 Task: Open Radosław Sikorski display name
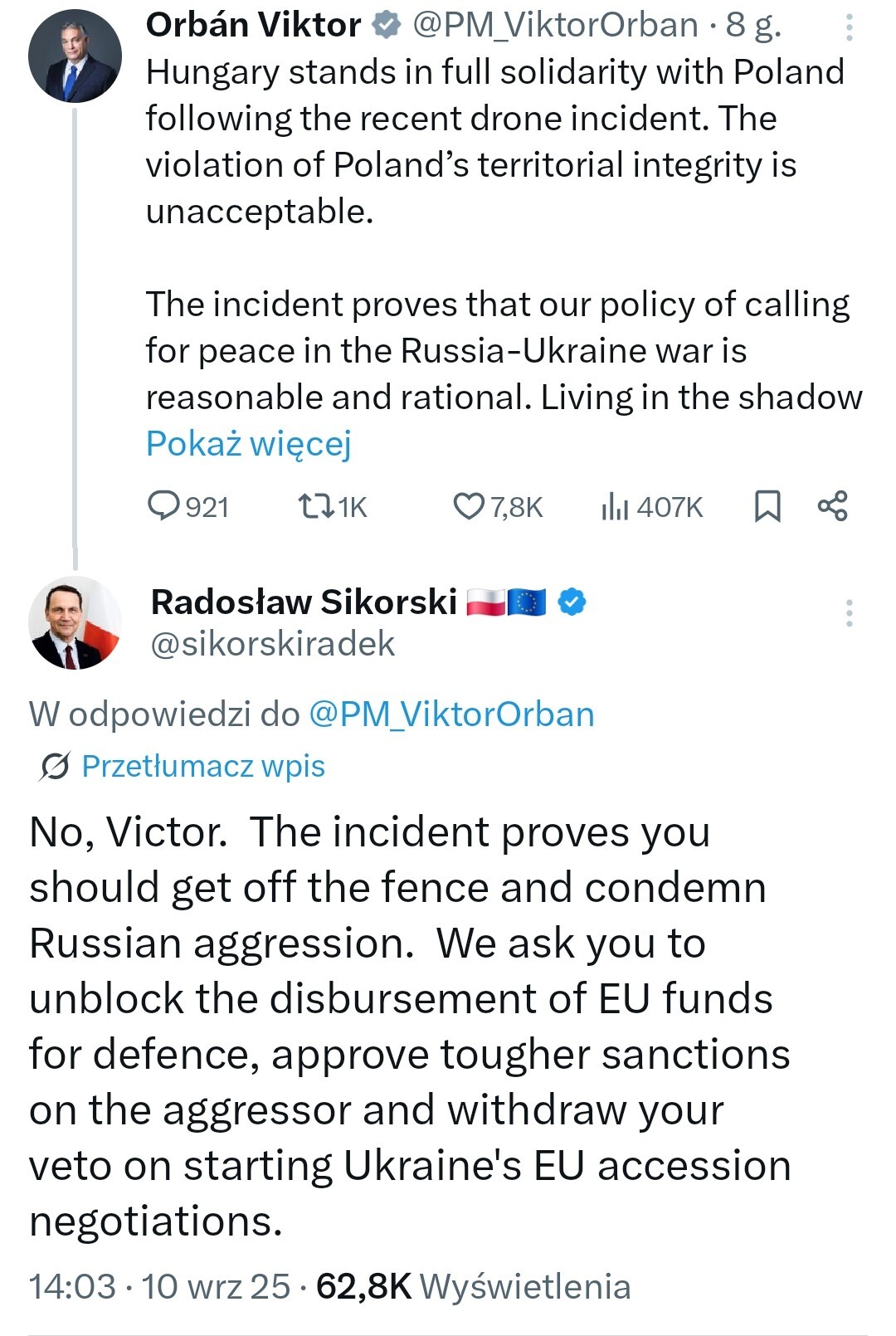tap(304, 602)
